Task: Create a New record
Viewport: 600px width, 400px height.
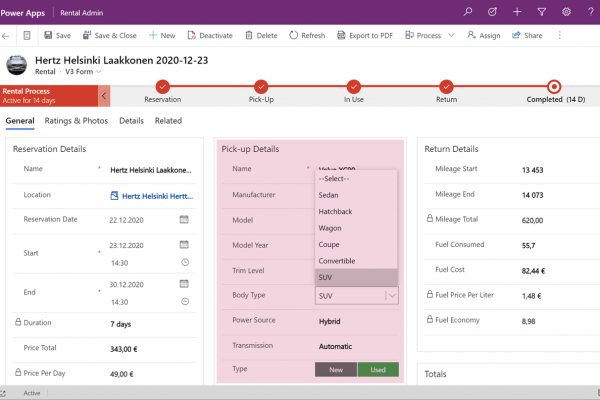Action: click(162, 36)
